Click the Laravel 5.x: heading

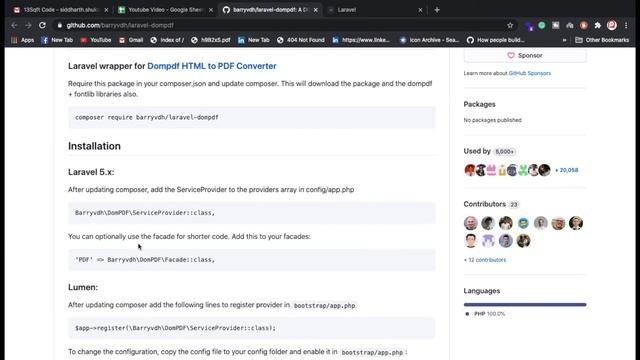click(91, 172)
